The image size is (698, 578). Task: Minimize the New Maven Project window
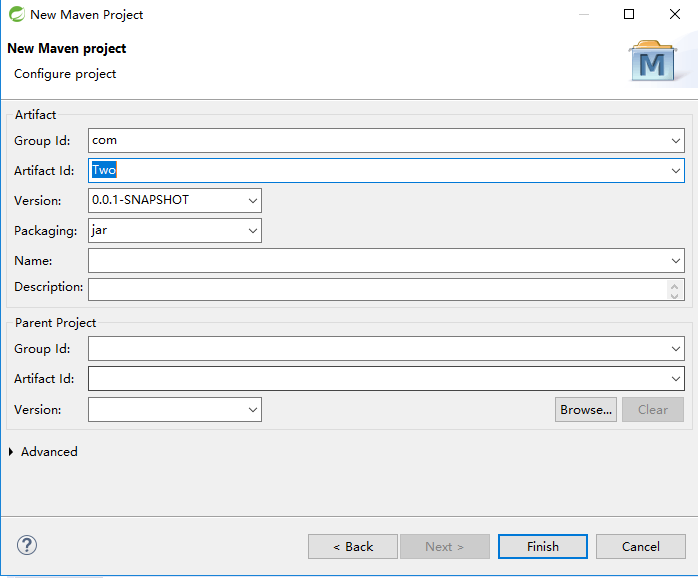pyautogui.click(x=584, y=14)
